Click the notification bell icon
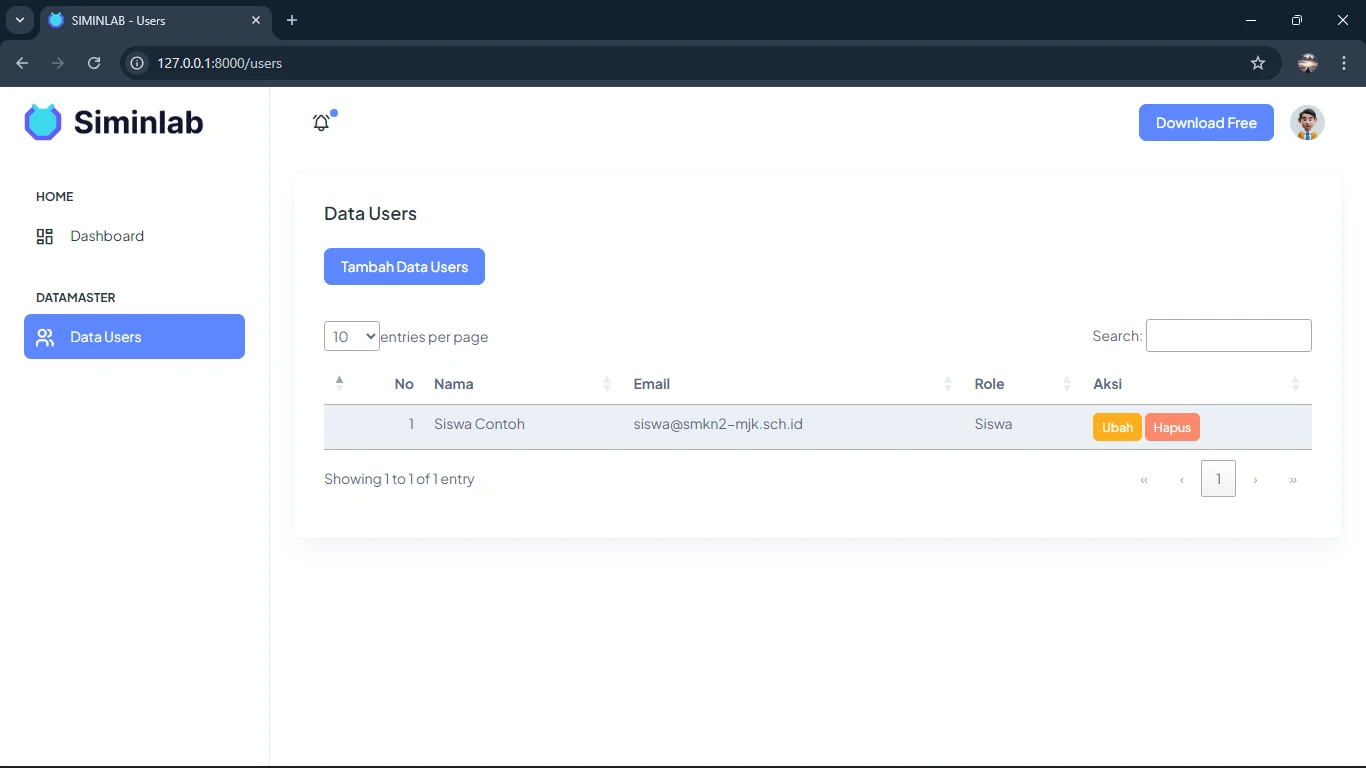 [x=321, y=123]
